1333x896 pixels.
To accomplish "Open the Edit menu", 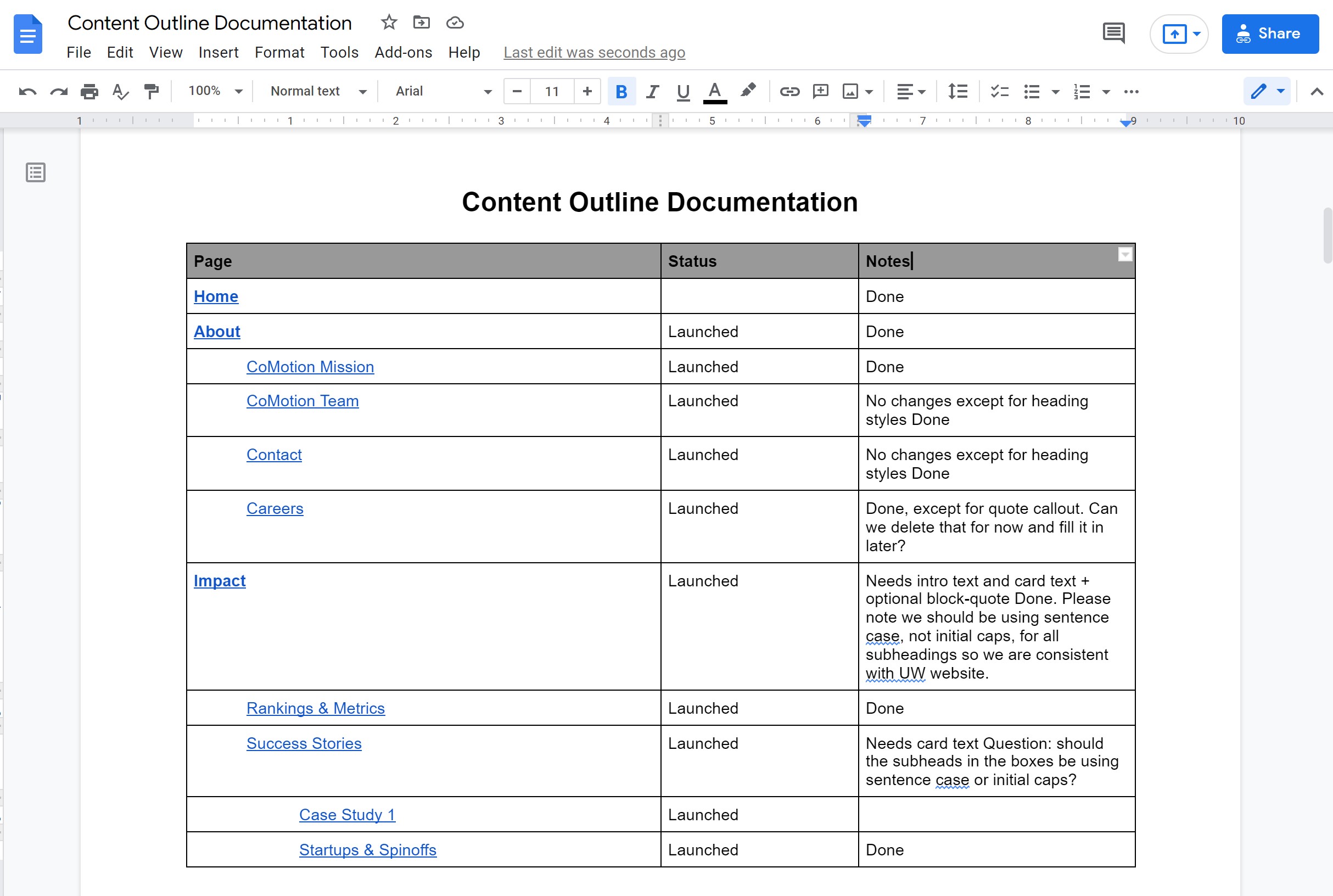I will point(120,53).
